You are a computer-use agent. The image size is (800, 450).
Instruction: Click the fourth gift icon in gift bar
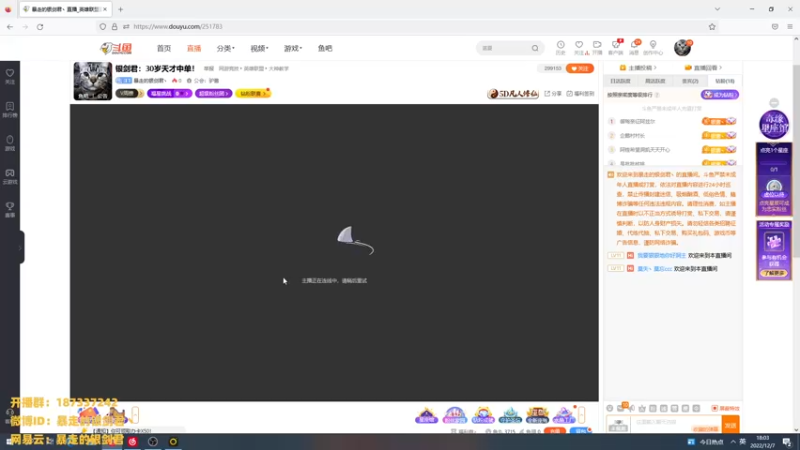tap(510, 415)
